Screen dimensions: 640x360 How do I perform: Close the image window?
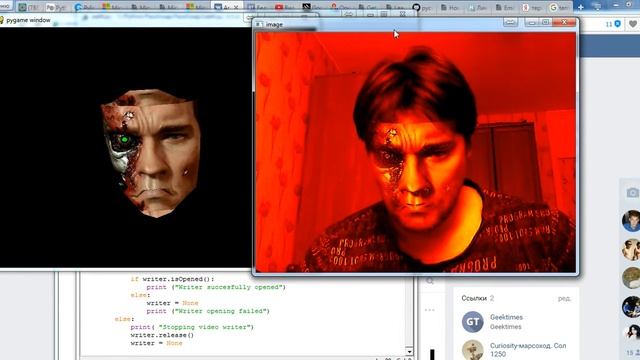pyautogui.click(x=564, y=22)
